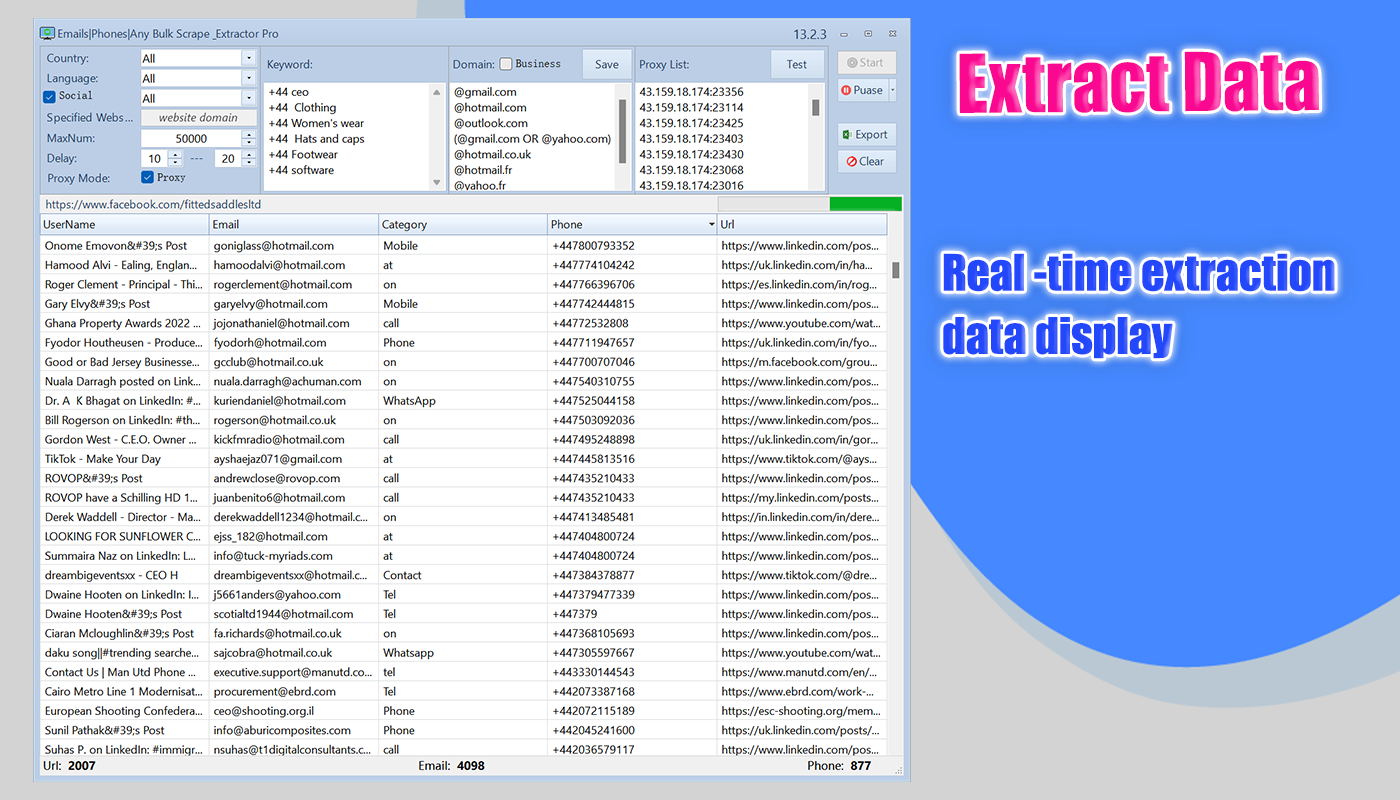This screenshot has width=1400, height=800.
Task: Select phone +442072115189
Action: click(593, 711)
